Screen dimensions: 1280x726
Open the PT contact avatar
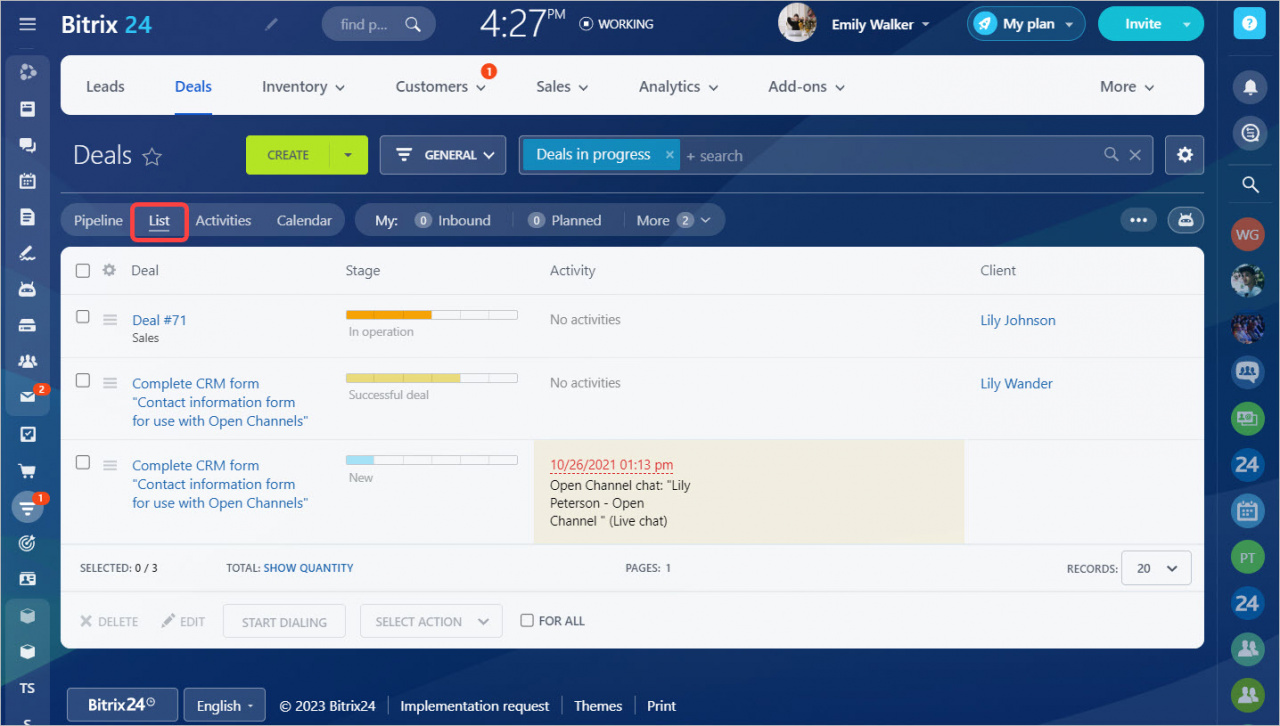[1247, 558]
